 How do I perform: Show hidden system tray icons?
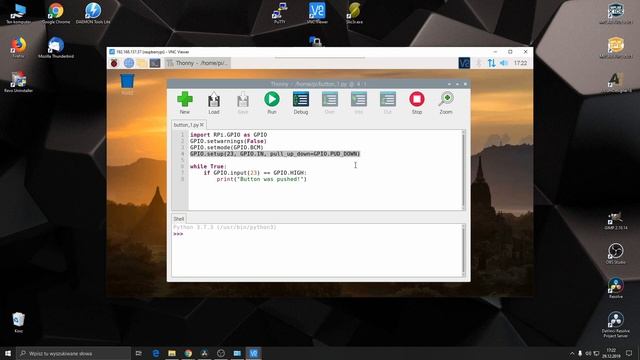572,353
